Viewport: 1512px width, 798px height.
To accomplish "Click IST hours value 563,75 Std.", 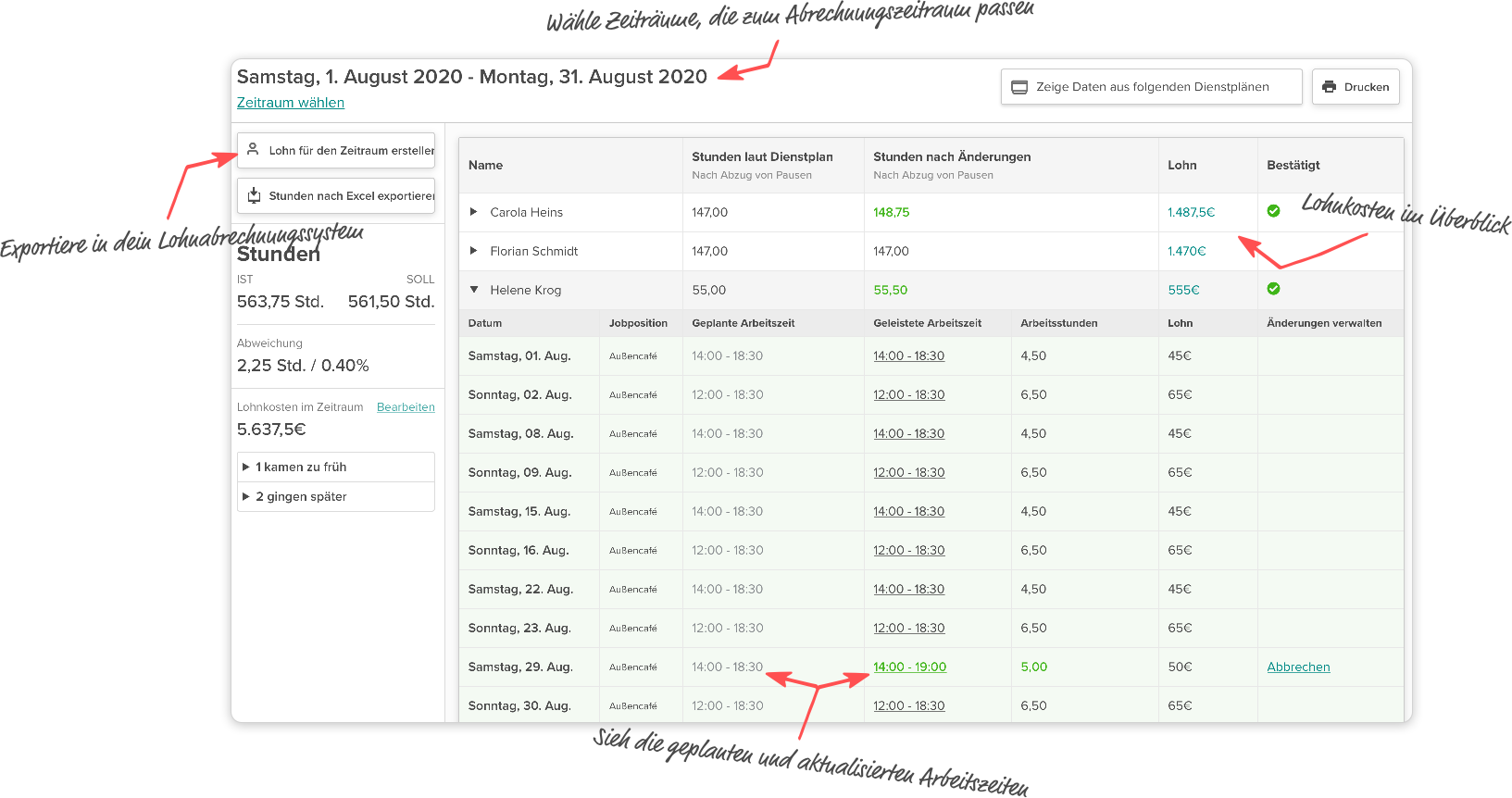I will (x=280, y=302).
